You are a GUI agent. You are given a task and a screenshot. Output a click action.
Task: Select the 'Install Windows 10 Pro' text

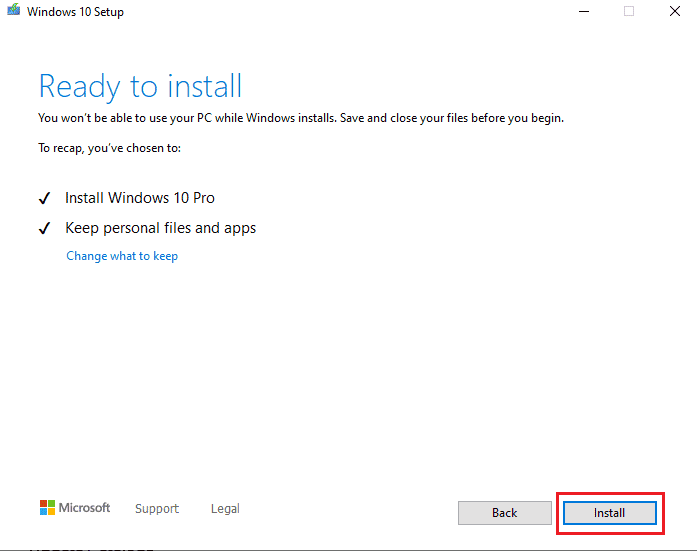(x=140, y=198)
